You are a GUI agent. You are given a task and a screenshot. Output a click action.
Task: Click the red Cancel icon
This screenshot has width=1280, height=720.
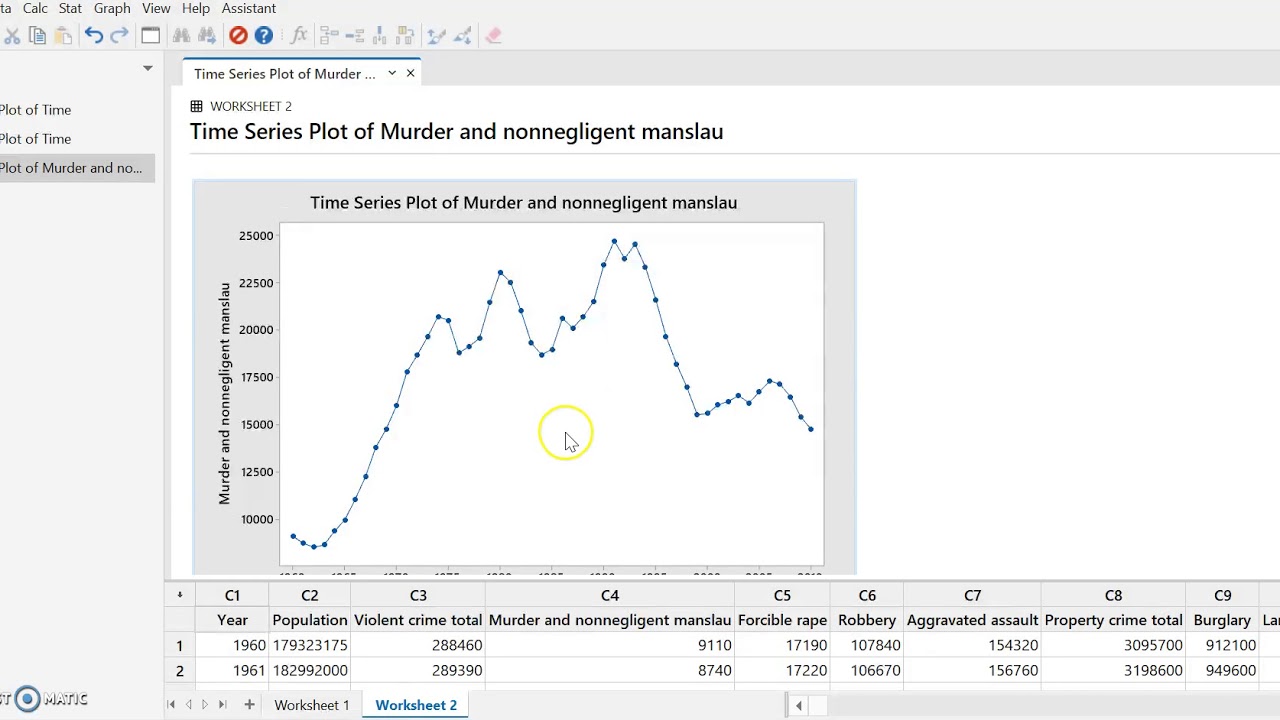click(x=238, y=36)
